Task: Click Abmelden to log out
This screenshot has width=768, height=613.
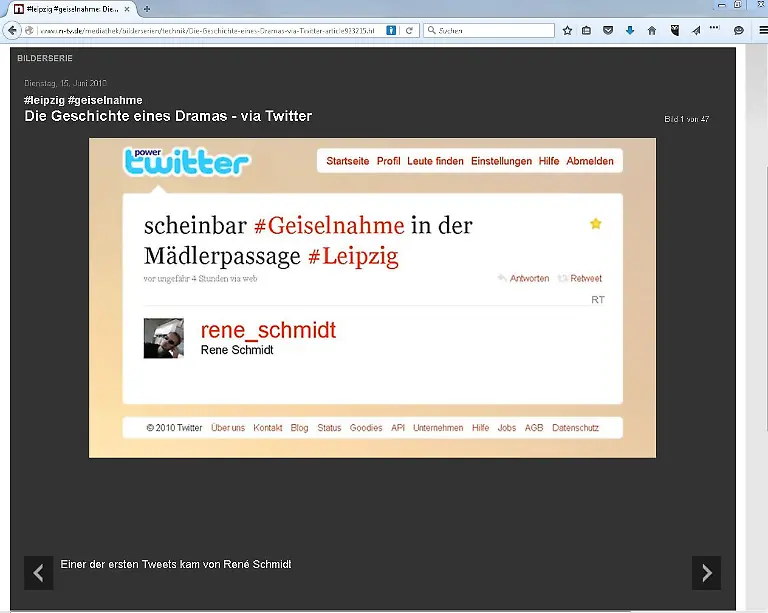Action: tap(590, 161)
